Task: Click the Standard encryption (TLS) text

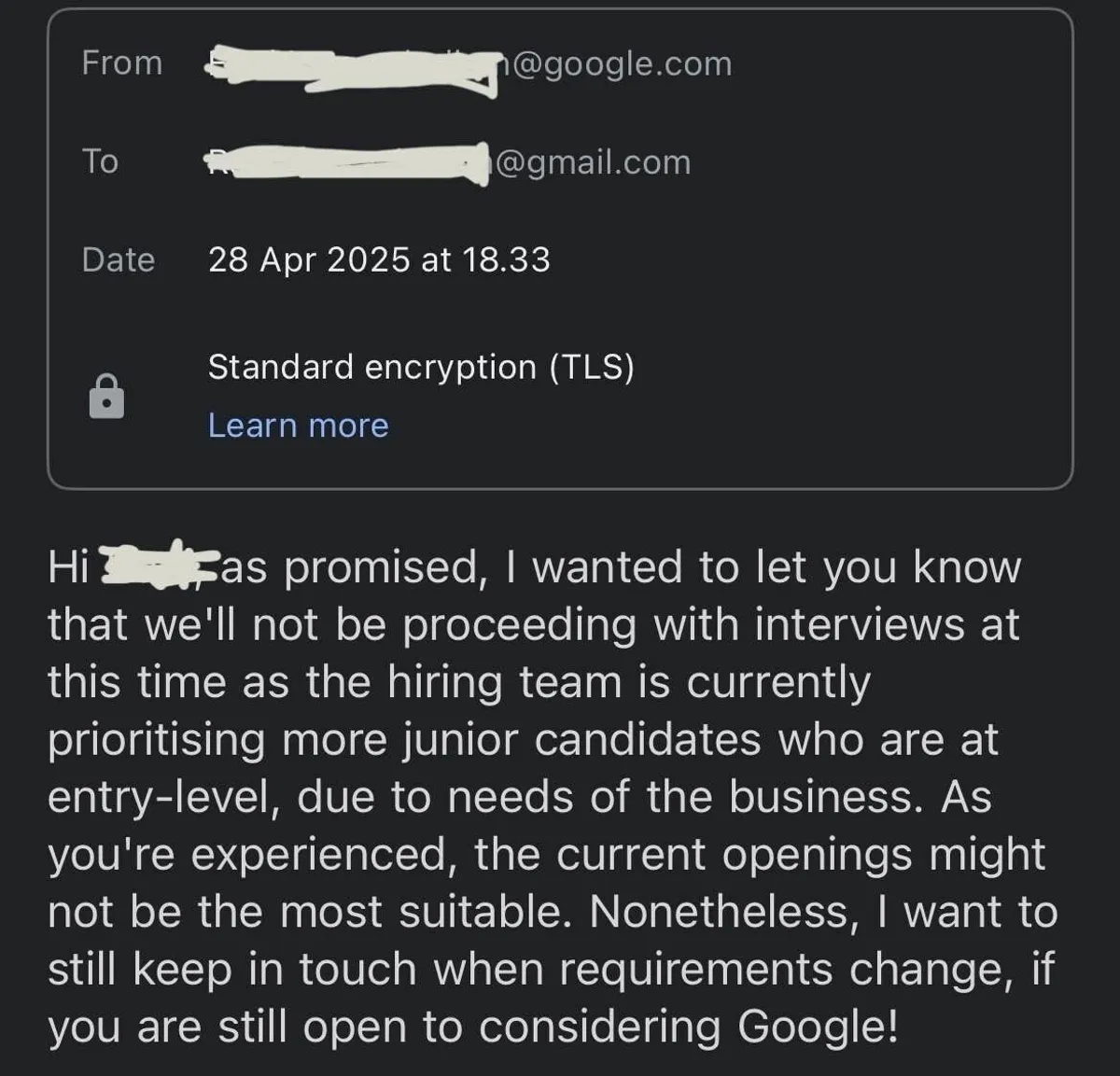Action: coord(421,367)
